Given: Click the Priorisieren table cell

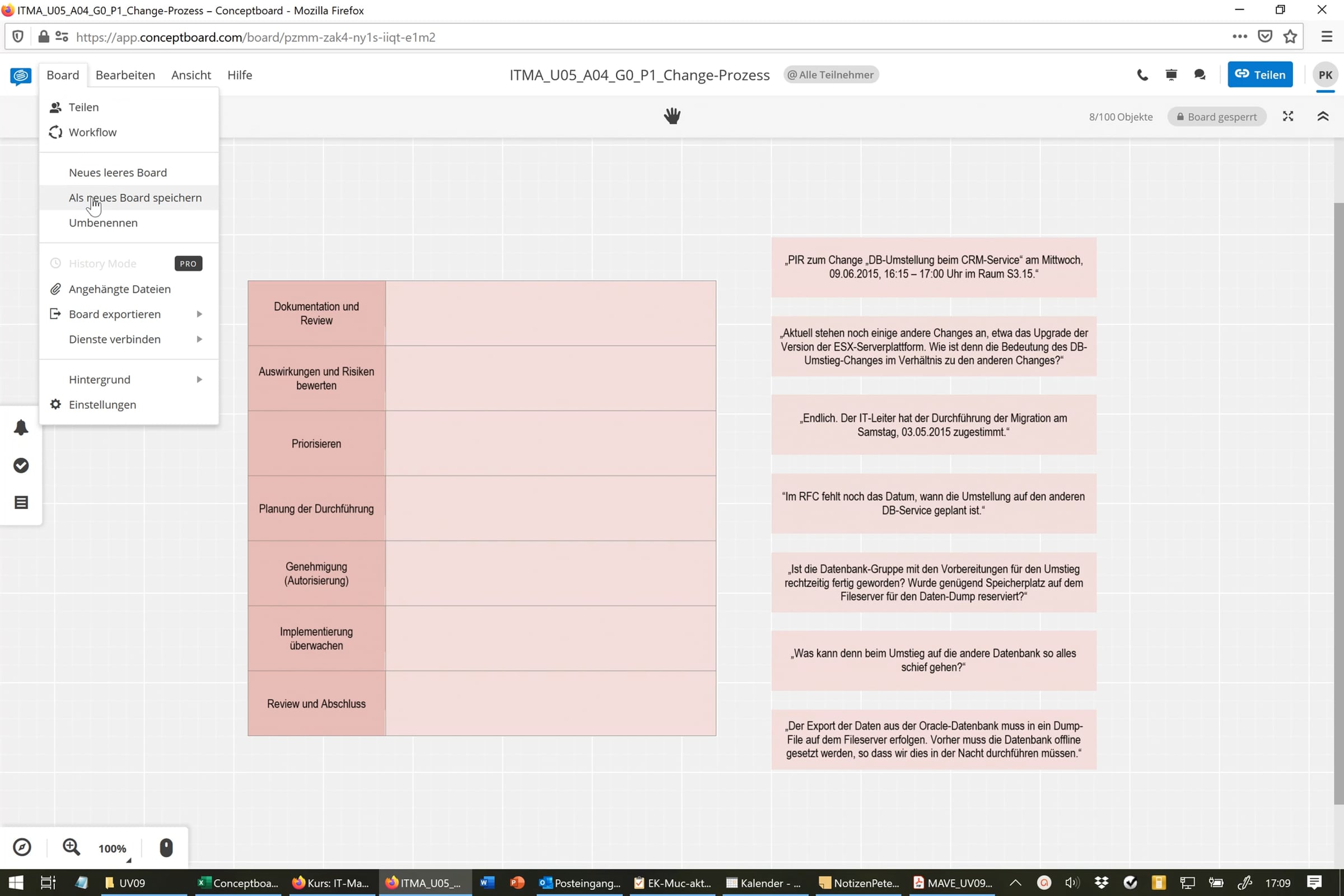Looking at the screenshot, I should coord(316,444).
